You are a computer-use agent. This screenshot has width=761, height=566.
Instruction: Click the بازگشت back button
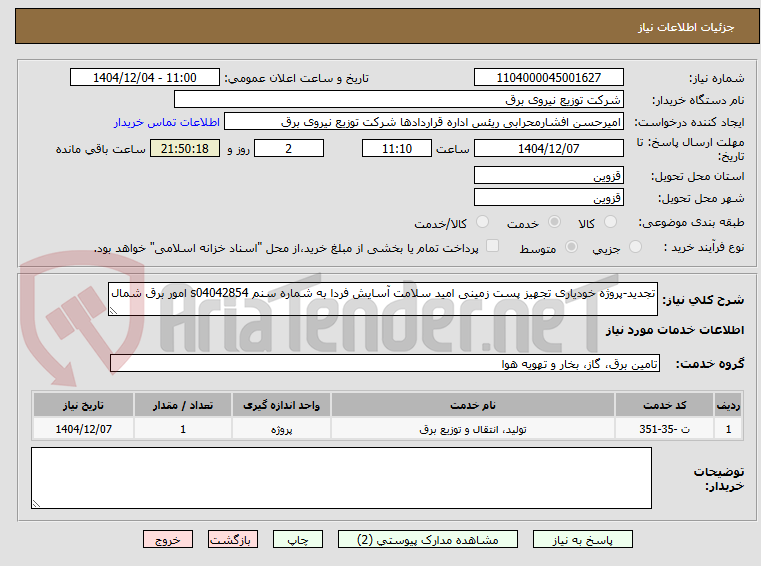(x=232, y=539)
